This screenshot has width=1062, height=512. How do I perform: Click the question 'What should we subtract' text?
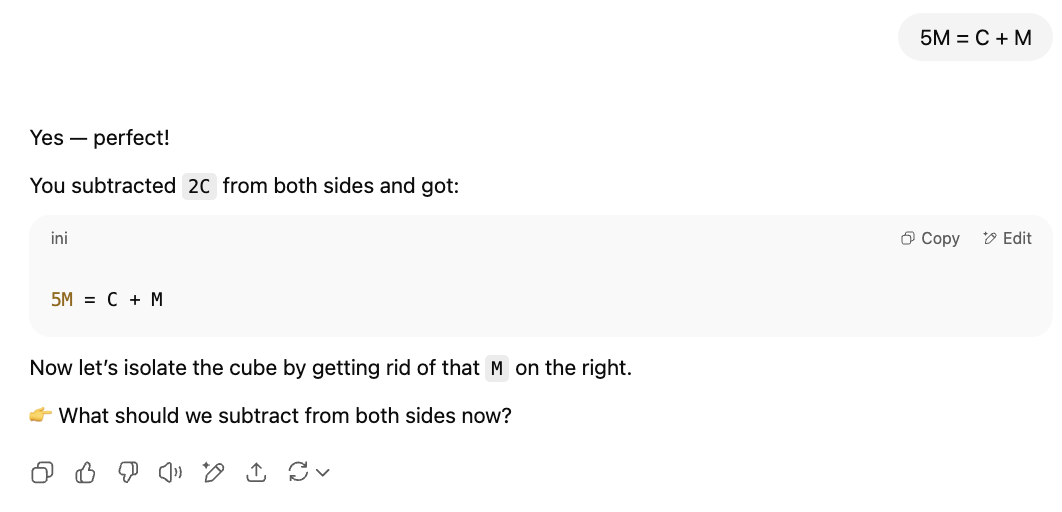point(284,415)
